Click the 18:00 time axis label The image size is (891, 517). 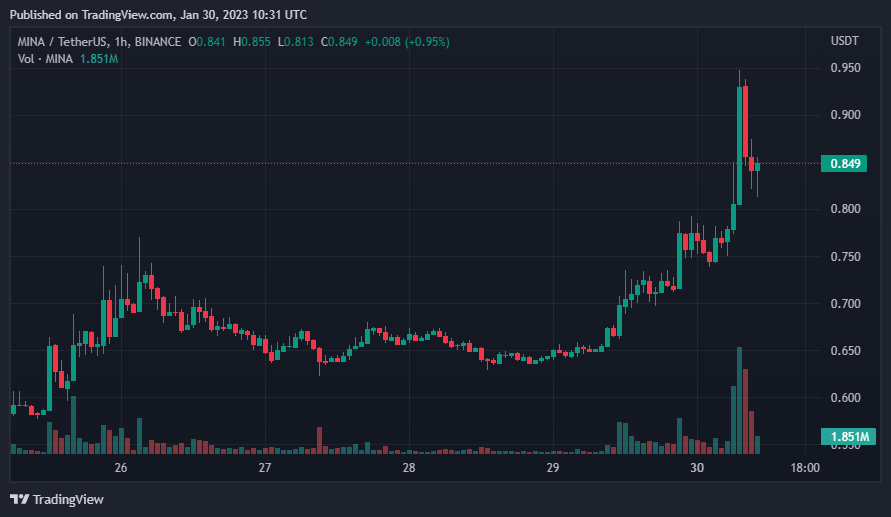pos(805,468)
